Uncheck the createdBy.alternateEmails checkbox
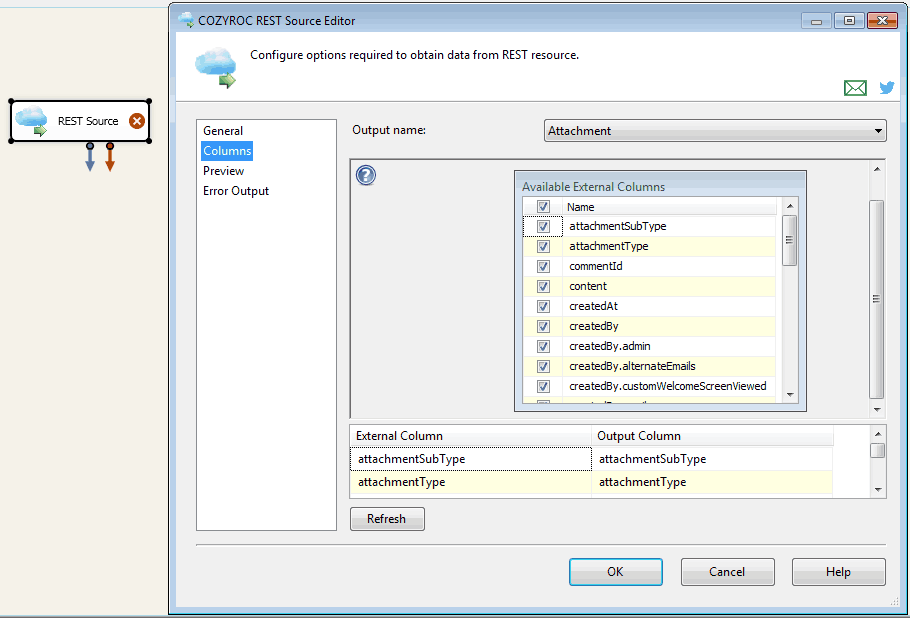Image resolution: width=910 pixels, height=618 pixels. coord(543,366)
